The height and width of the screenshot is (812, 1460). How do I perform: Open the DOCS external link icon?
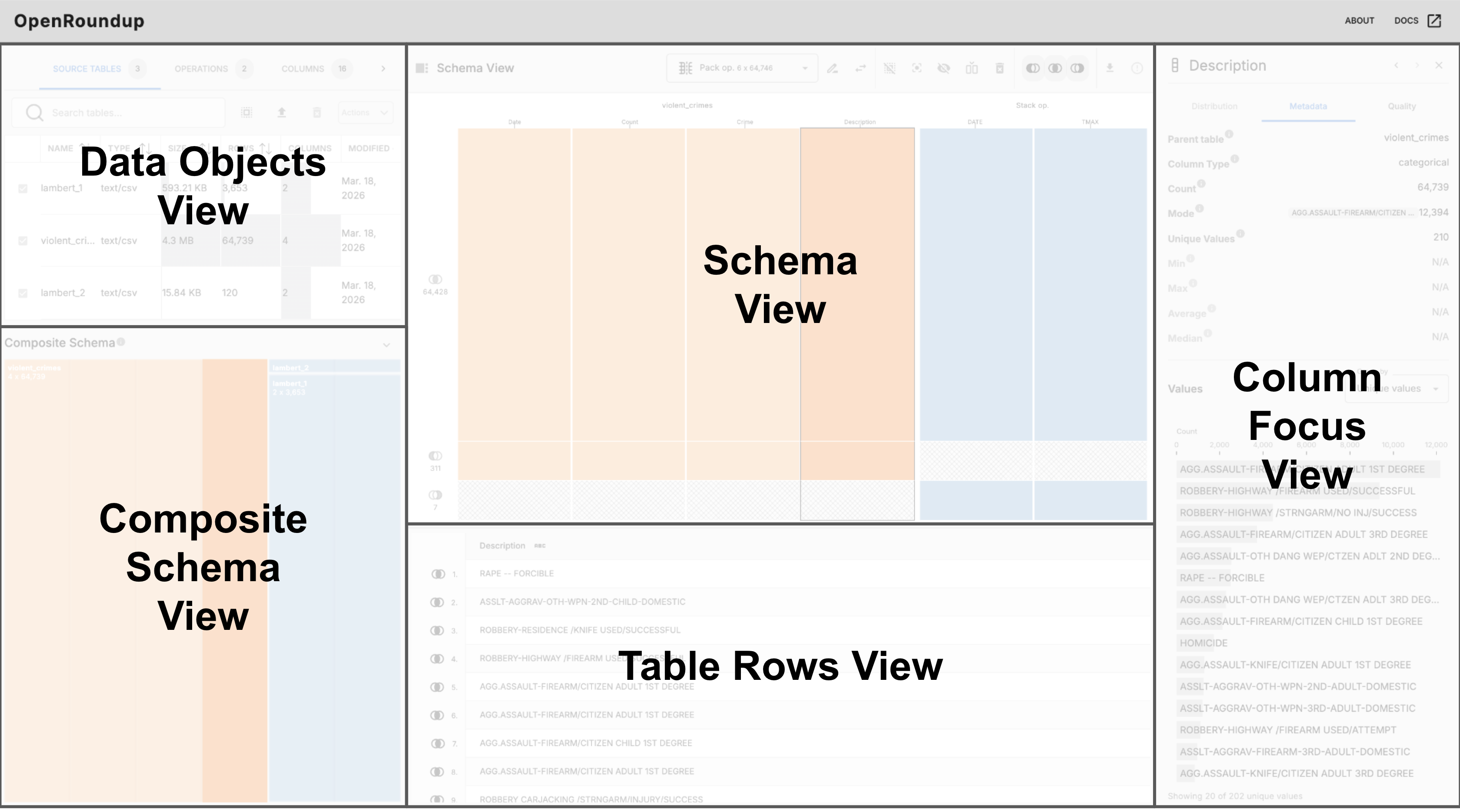click(x=1434, y=21)
